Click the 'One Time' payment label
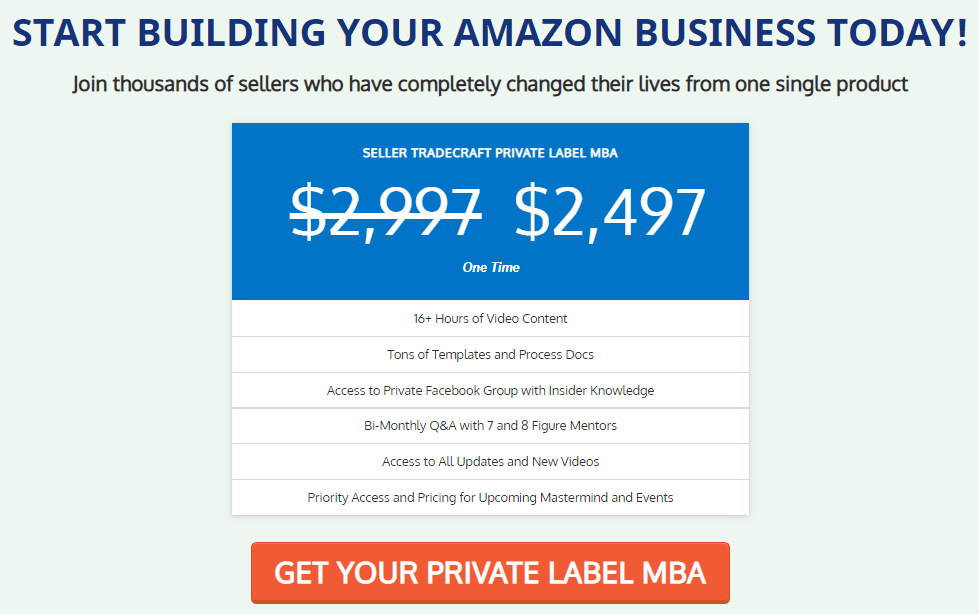The height and width of the screenshot is (614, 979). 490,267
